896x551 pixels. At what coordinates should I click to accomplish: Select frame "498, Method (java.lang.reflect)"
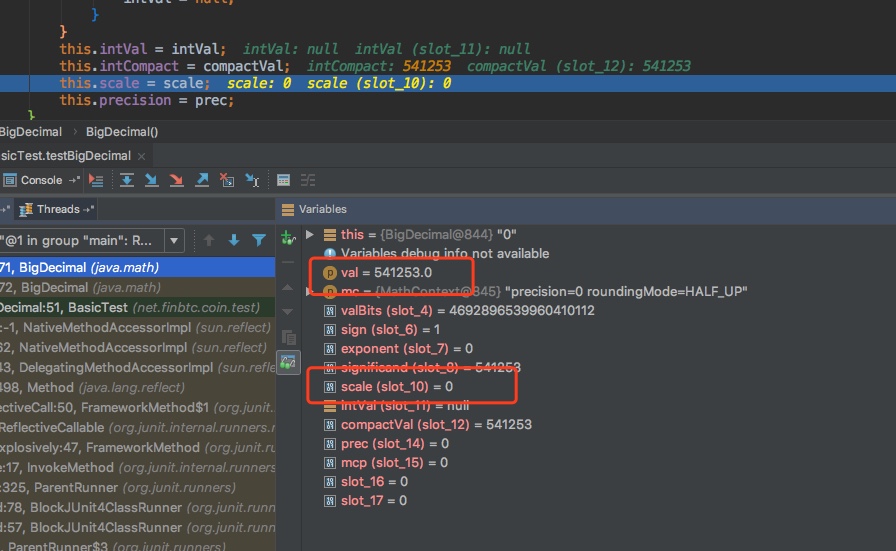pyautogui.click(x=137, y=388)
